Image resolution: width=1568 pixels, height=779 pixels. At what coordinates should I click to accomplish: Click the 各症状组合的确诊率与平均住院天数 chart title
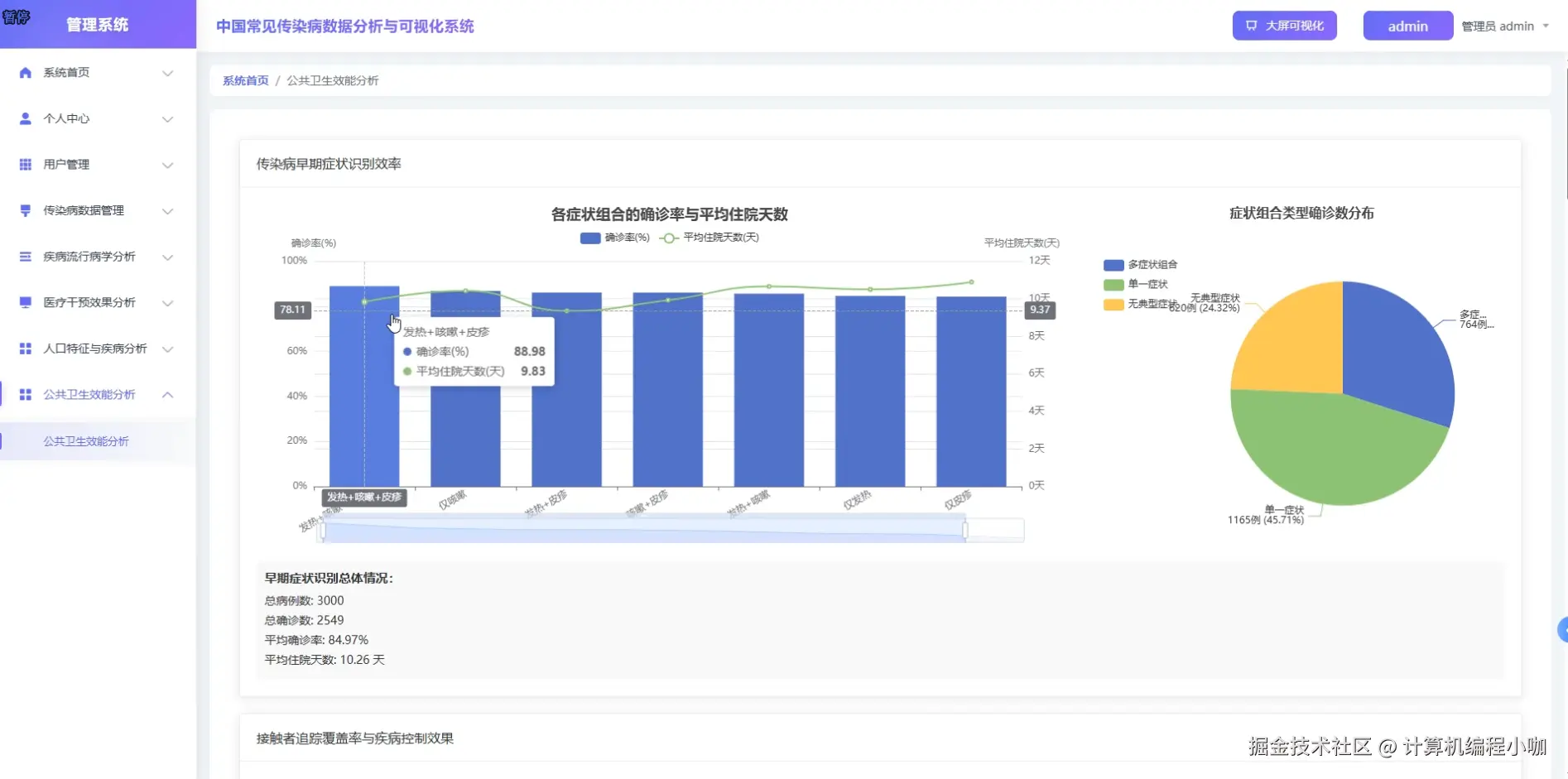click(x=669, y=214)
